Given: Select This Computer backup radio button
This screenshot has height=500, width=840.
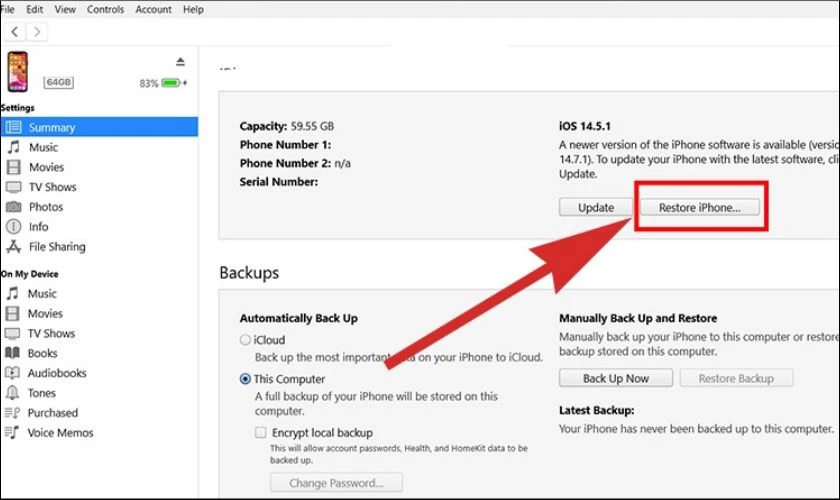Looking at the screenshot, I should pyautogui.click(x=245, y=379).
